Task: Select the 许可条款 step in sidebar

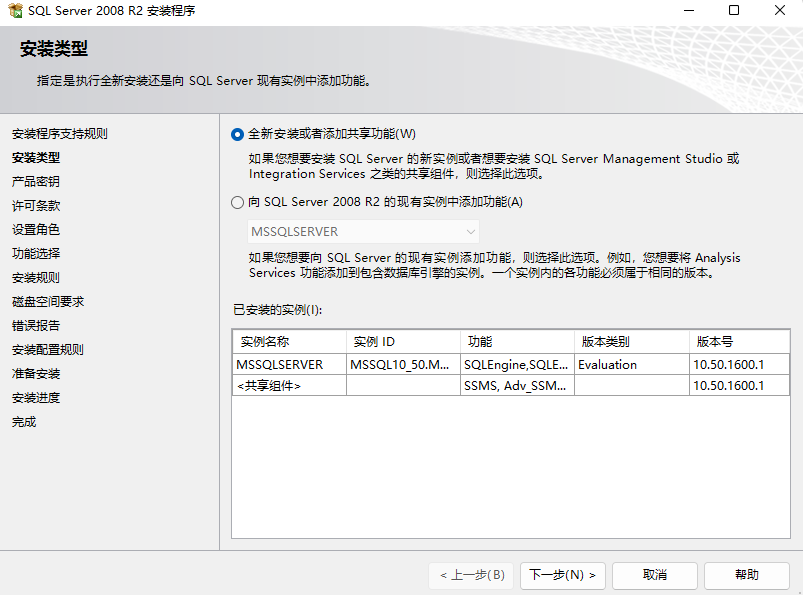Action: (36, 206)
